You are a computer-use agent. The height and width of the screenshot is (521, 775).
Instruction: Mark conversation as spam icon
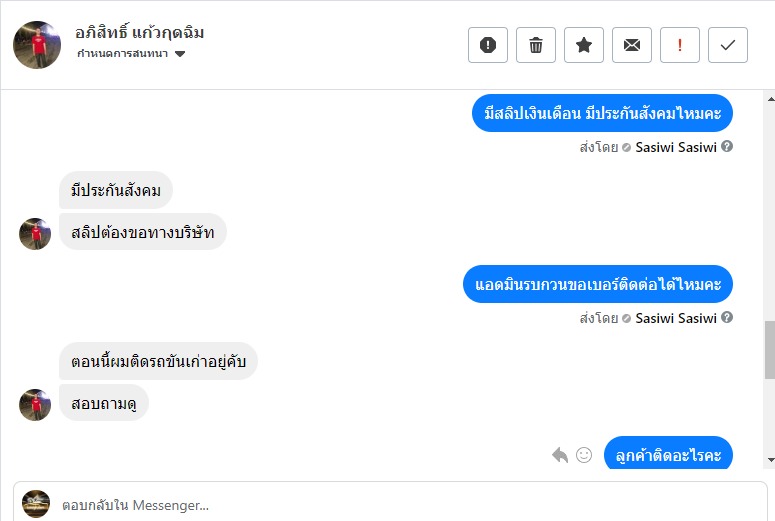(x=488, y=45)
